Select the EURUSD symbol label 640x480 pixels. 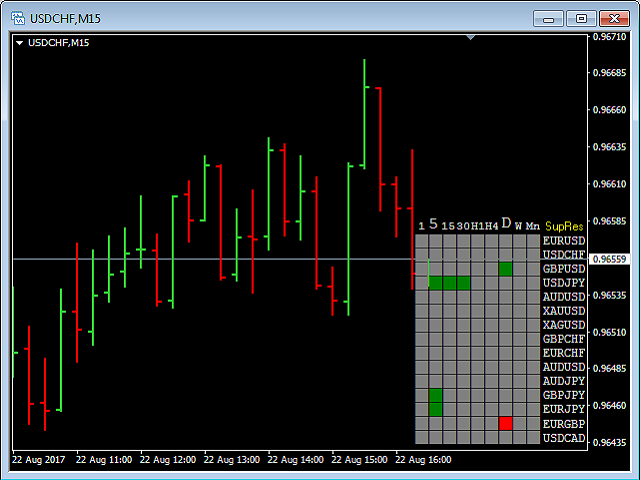click(564, 241)
